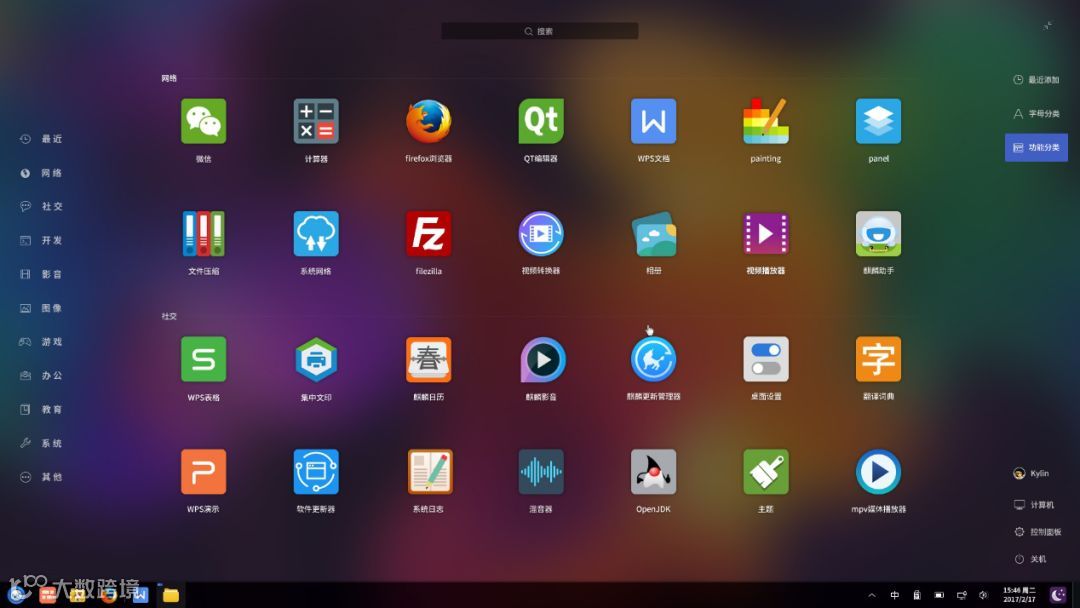Launch the OpenJDK app
1080x608 pixels.
point(653,472)
